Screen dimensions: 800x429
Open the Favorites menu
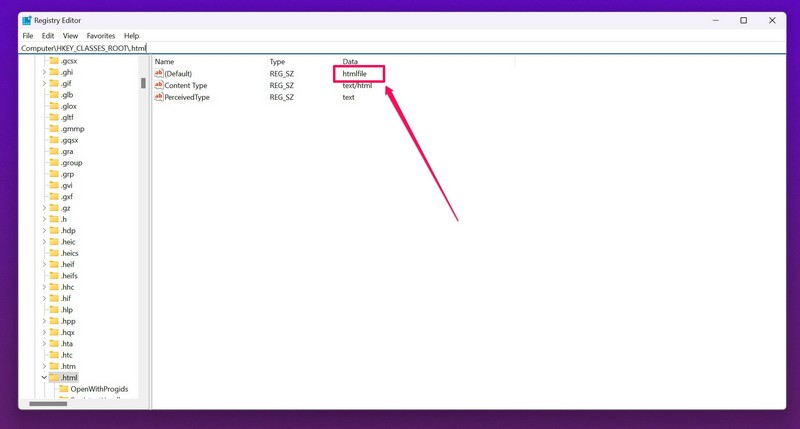coord(101,36)
